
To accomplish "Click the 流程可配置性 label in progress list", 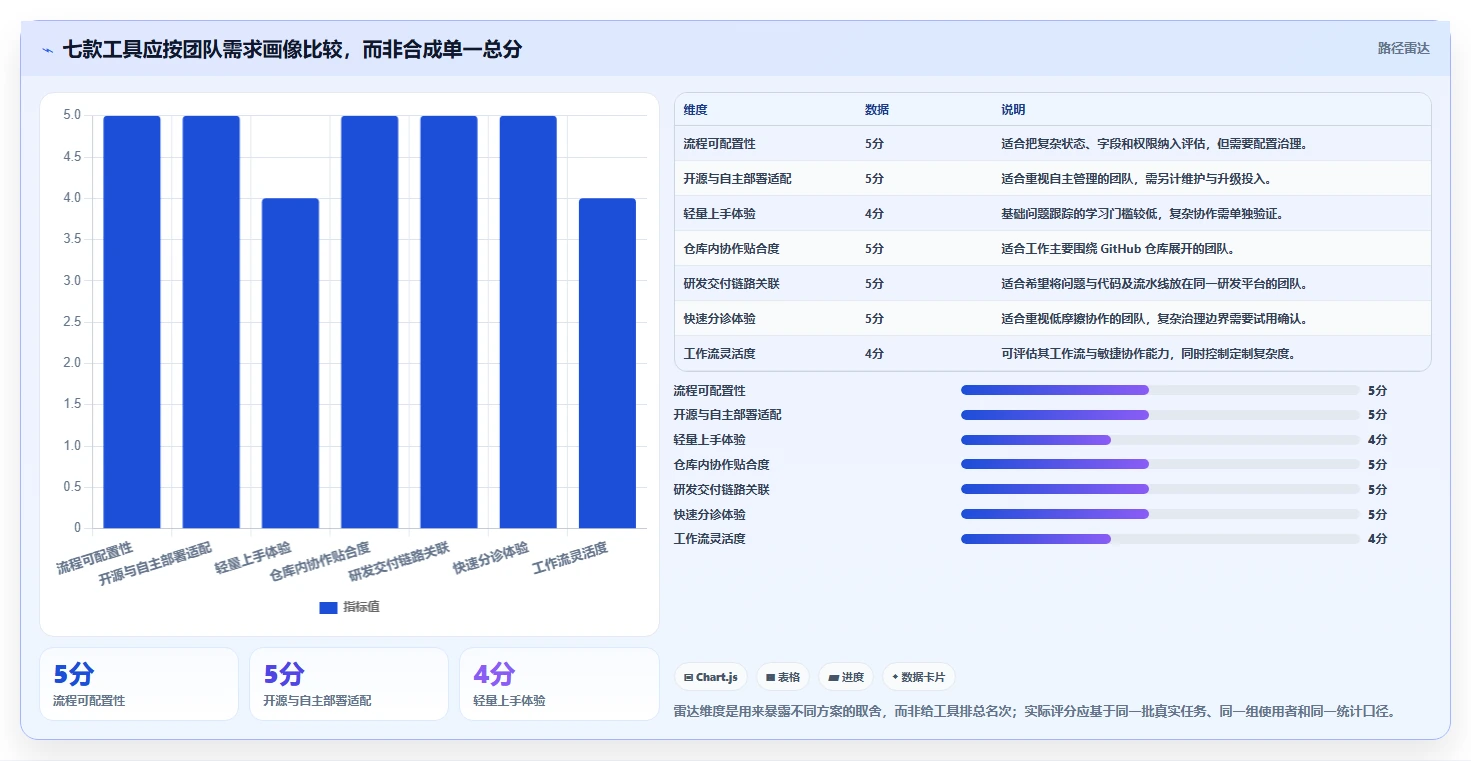I will tap(710, 391).
